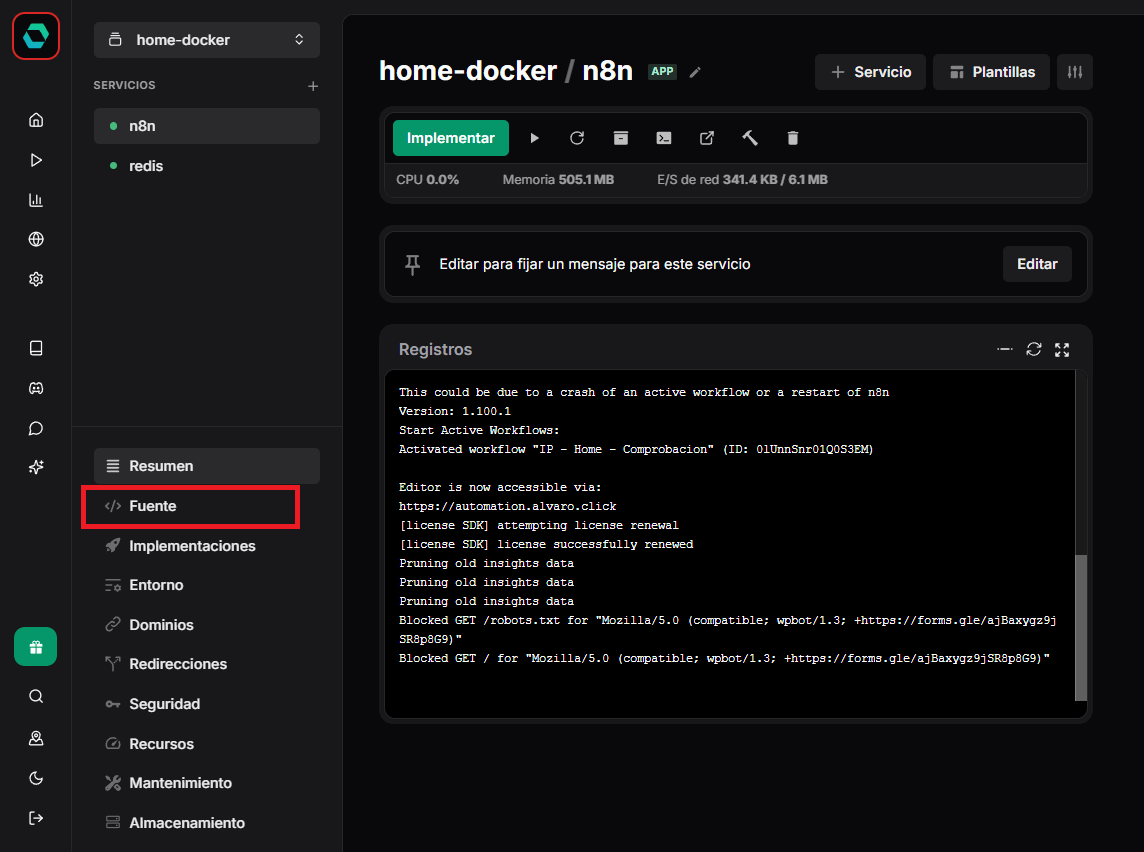Viewport: 1144px width, 852px height.
Task: Open the Entorno tab
Action: tap(206, 585)
